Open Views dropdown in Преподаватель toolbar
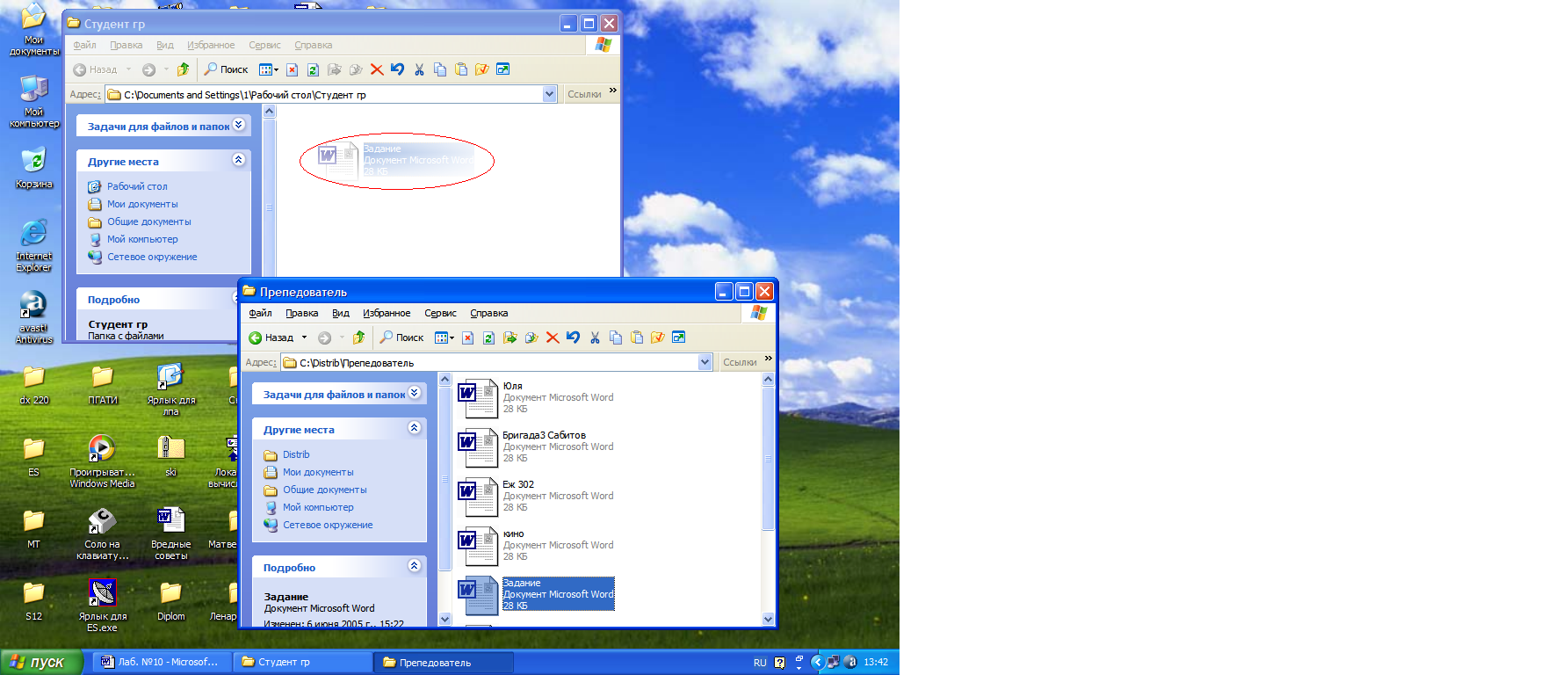The image size is (1568, 675). coord(444,337)
